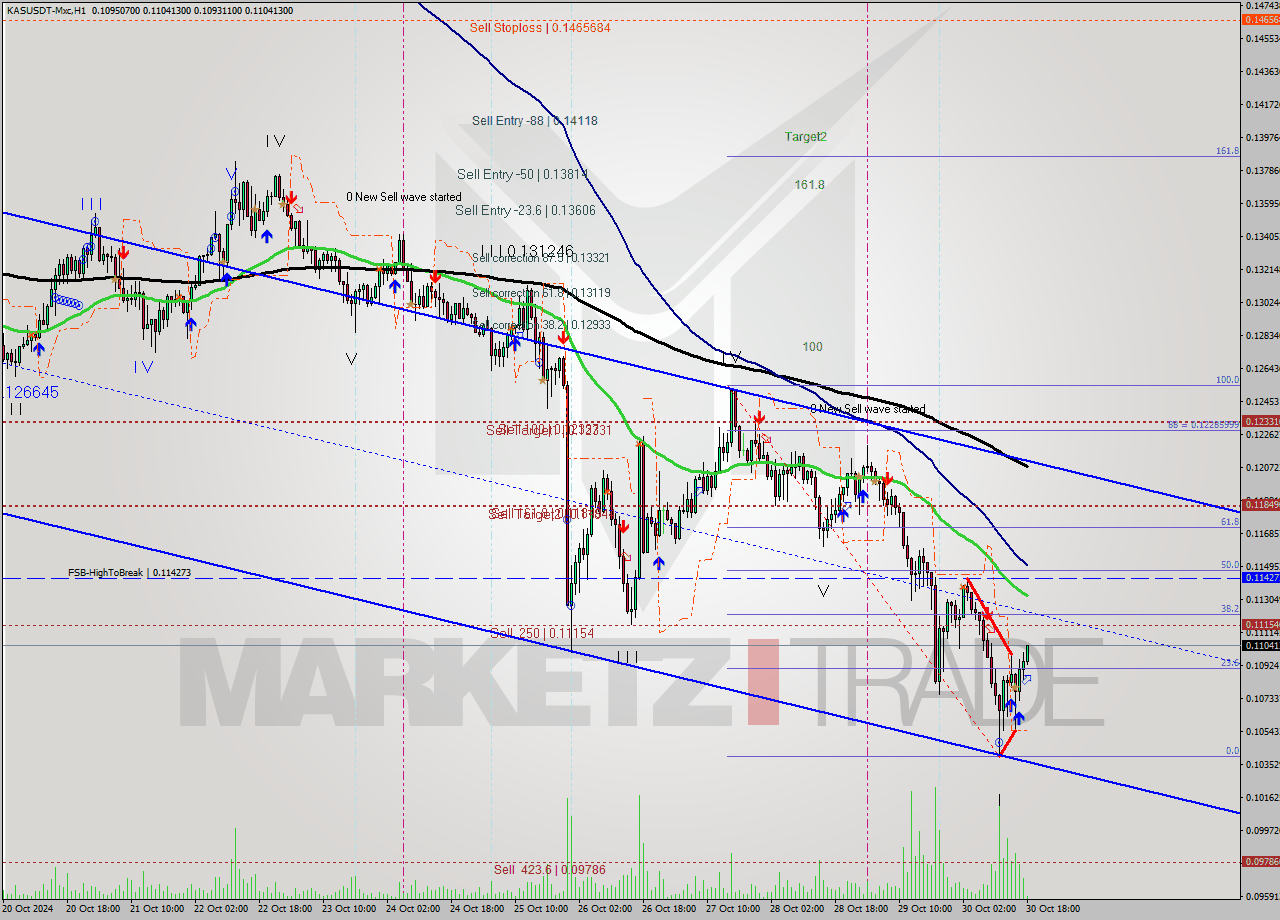This screenshot has width=1280, height=920.
Task: Select the 20 Oct 2024 date label
Action: (27, 908)
